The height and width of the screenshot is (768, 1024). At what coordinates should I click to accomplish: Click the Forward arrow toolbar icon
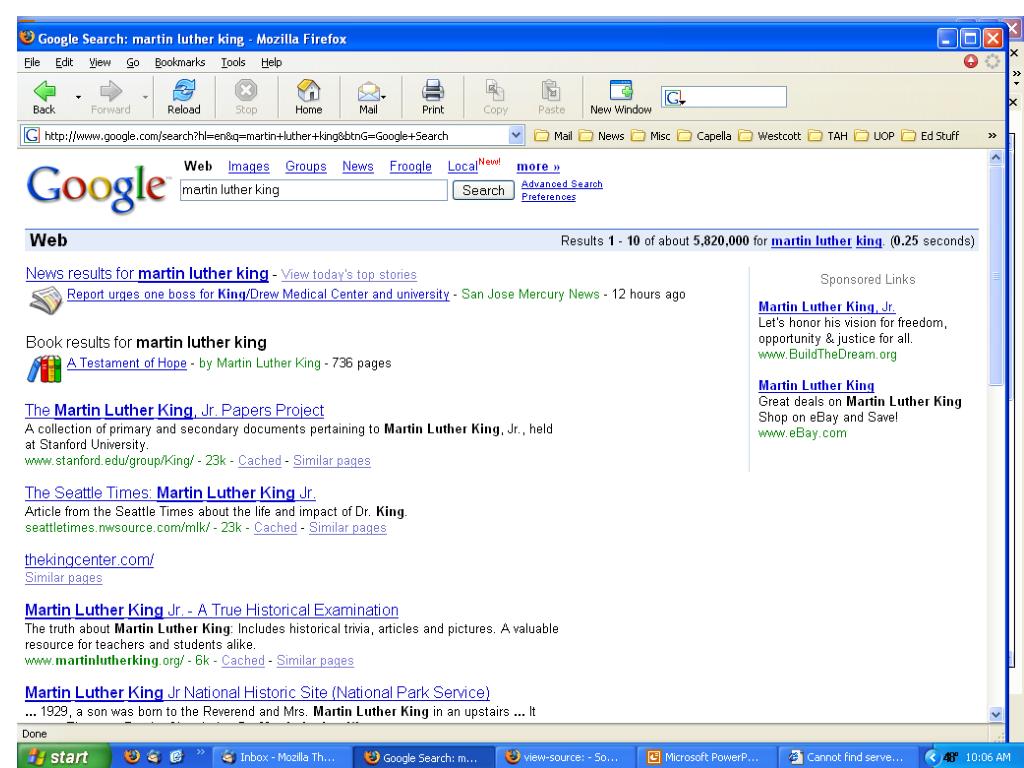point(110,91)
